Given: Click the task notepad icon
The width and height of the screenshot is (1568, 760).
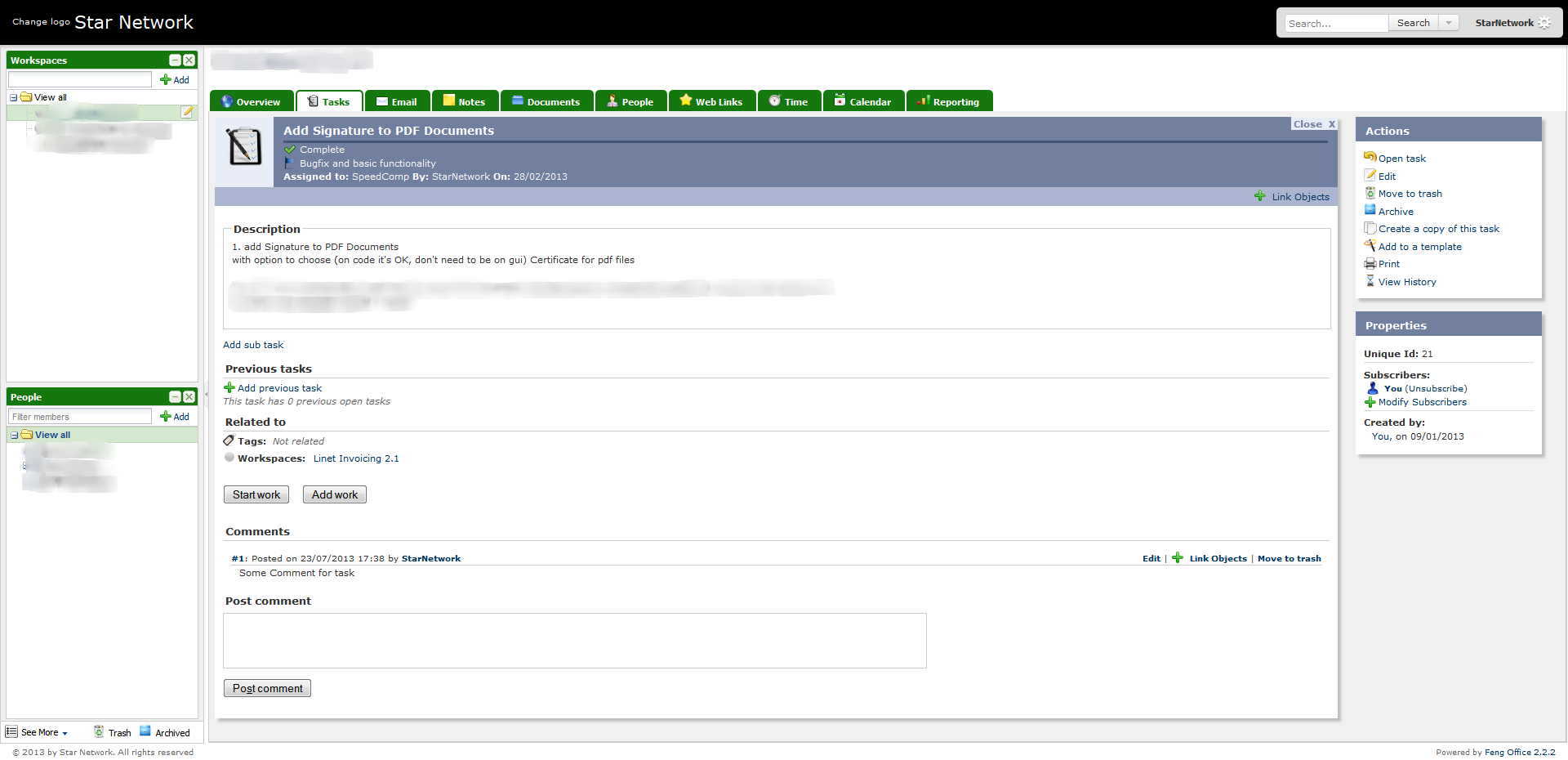Looking at the screenshot, I should (x=243, y=147).
